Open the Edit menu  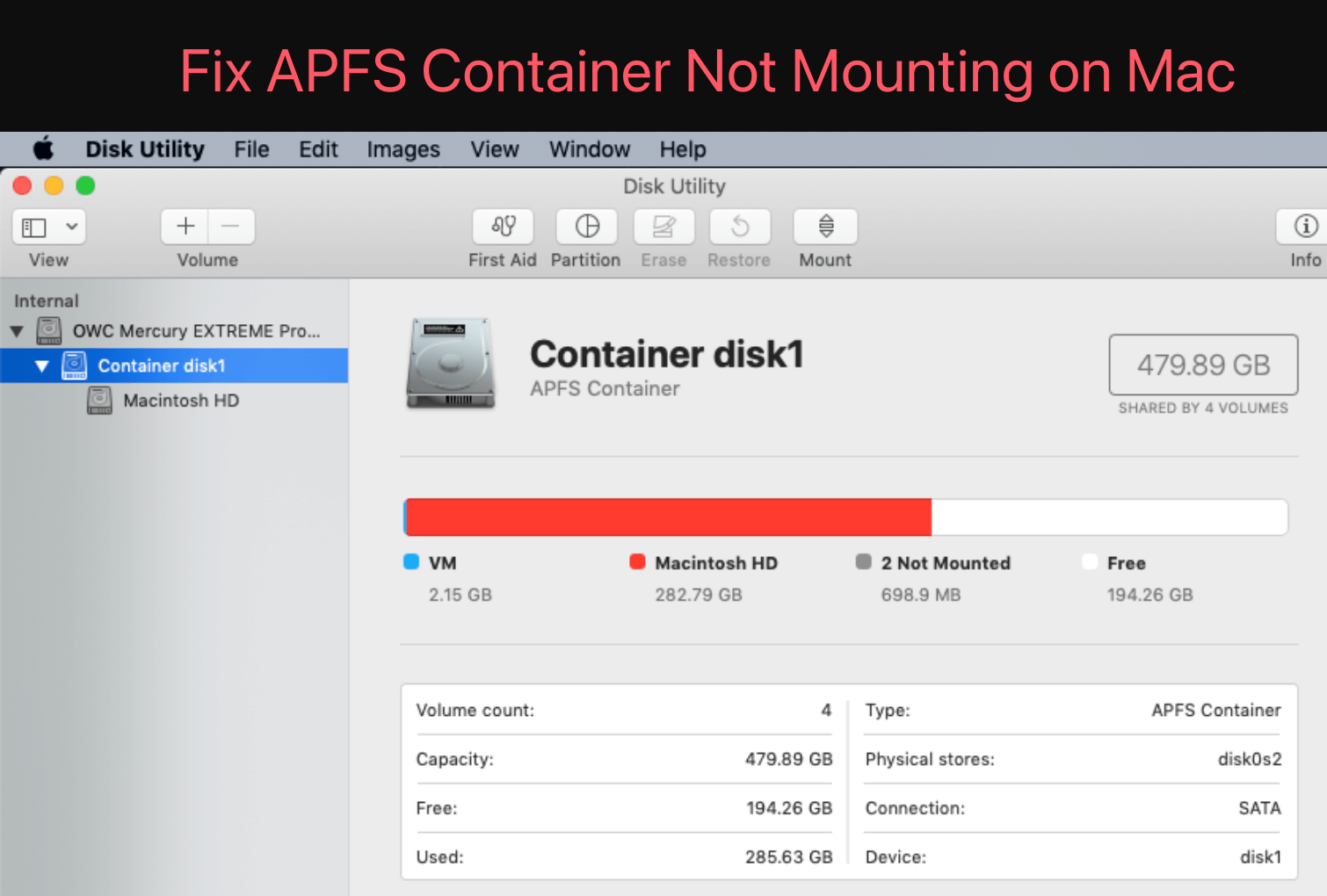click(318, 149)
